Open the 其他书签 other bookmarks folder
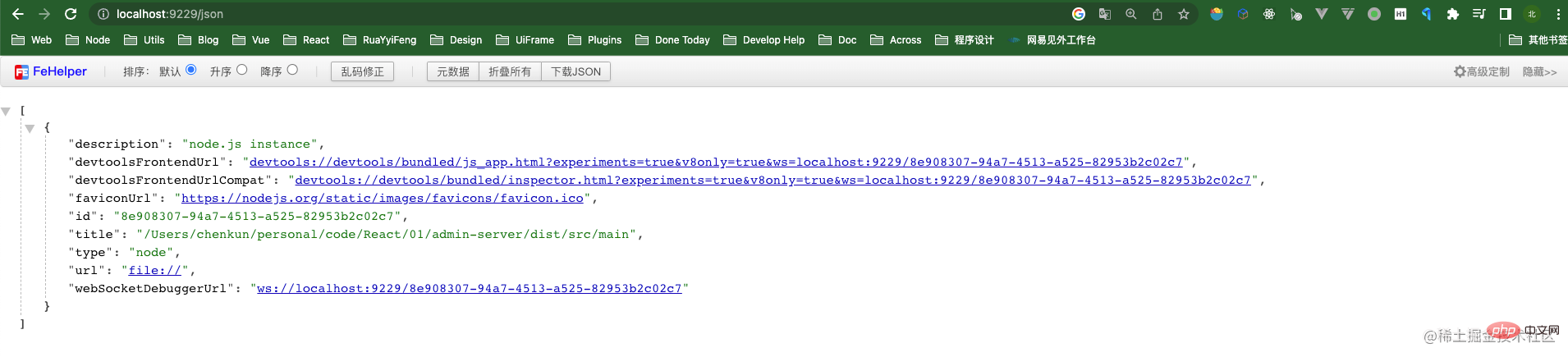Screen dimensions: 1568x357 pyautogui.click(x=1537, y=40)
